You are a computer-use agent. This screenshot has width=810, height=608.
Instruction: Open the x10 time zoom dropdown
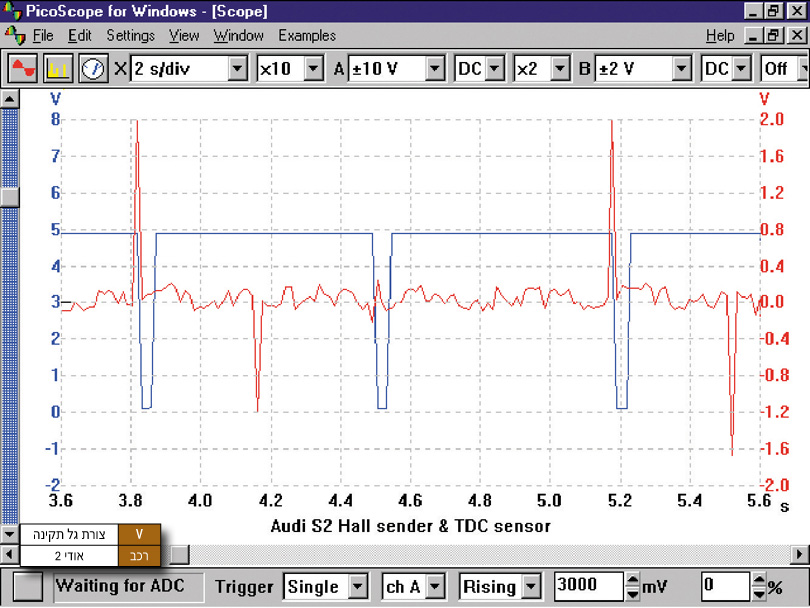tap(313, 69)
